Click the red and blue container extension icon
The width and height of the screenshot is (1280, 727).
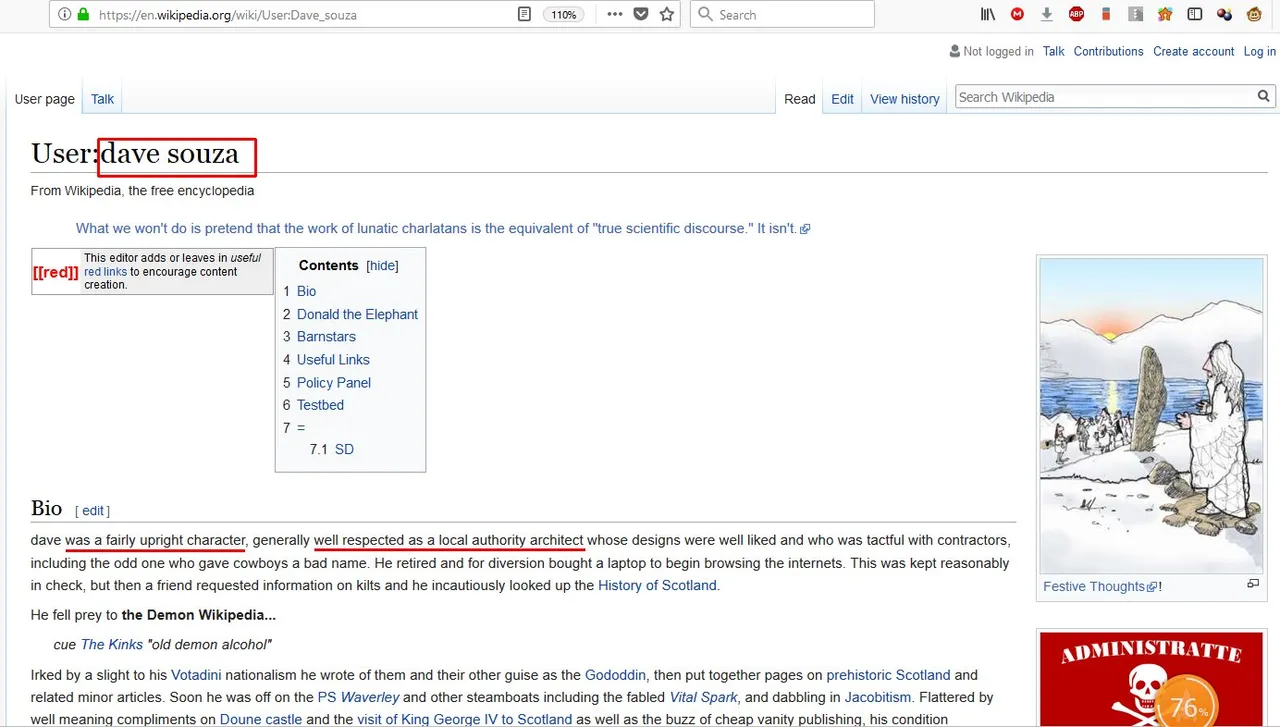tap(1106, 15)
